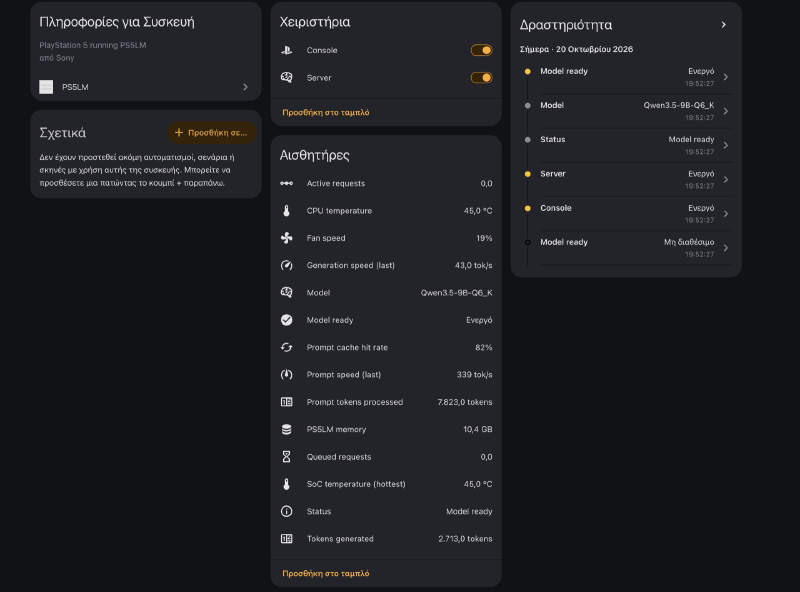Click Προσθήκη στο ταμπλό under Αισθητήρες
The image size is (800, 592).
326,573
